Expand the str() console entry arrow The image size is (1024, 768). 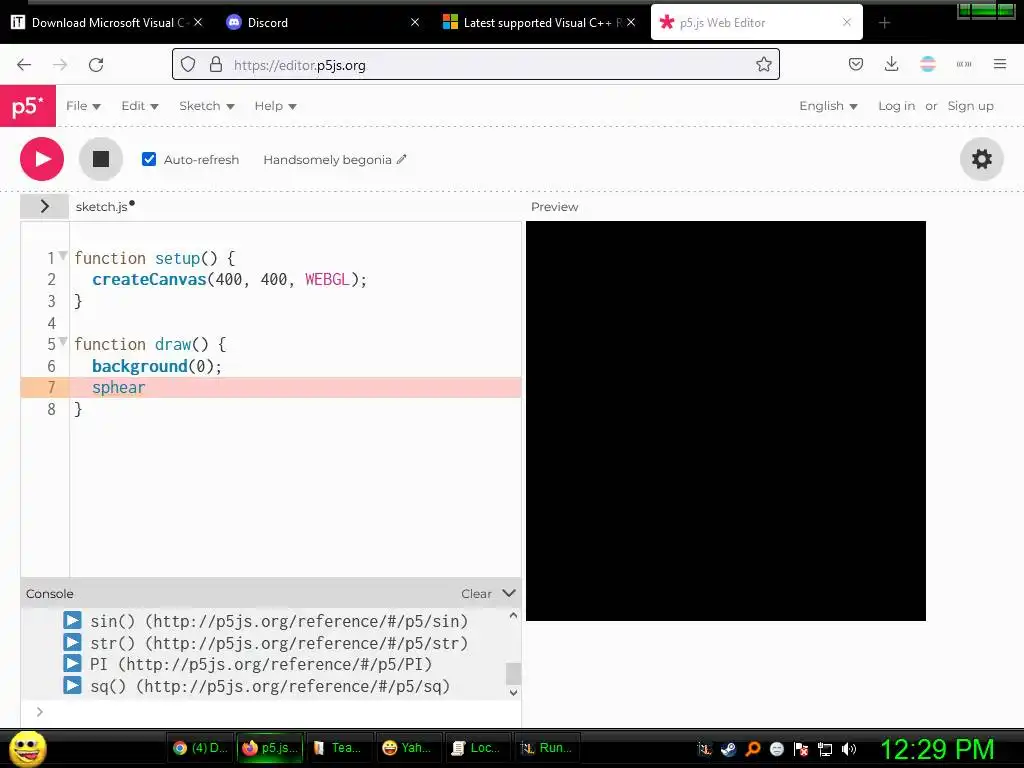(72, 643)
